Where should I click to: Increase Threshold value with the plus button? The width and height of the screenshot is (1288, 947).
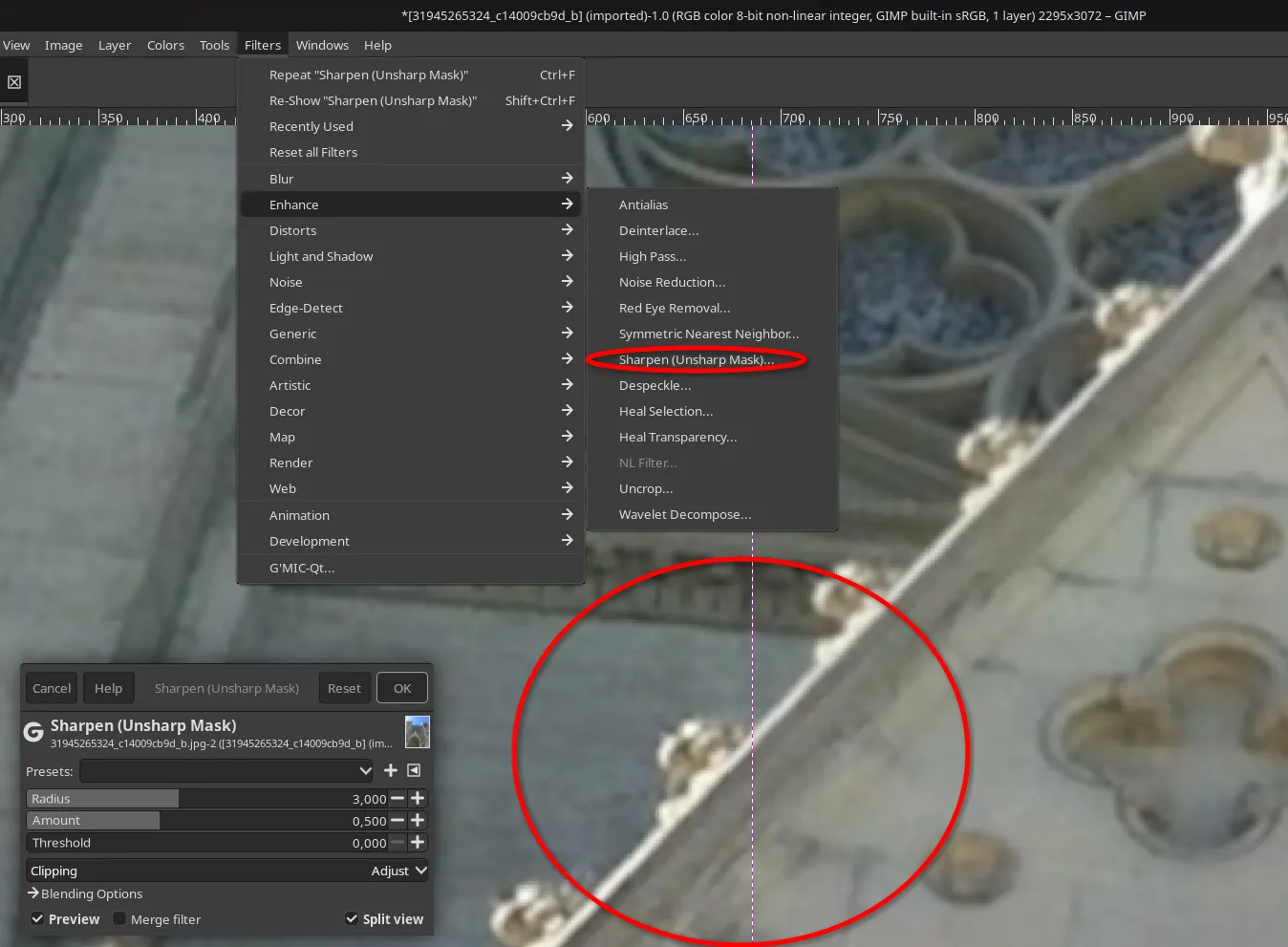tap(418, 842)
